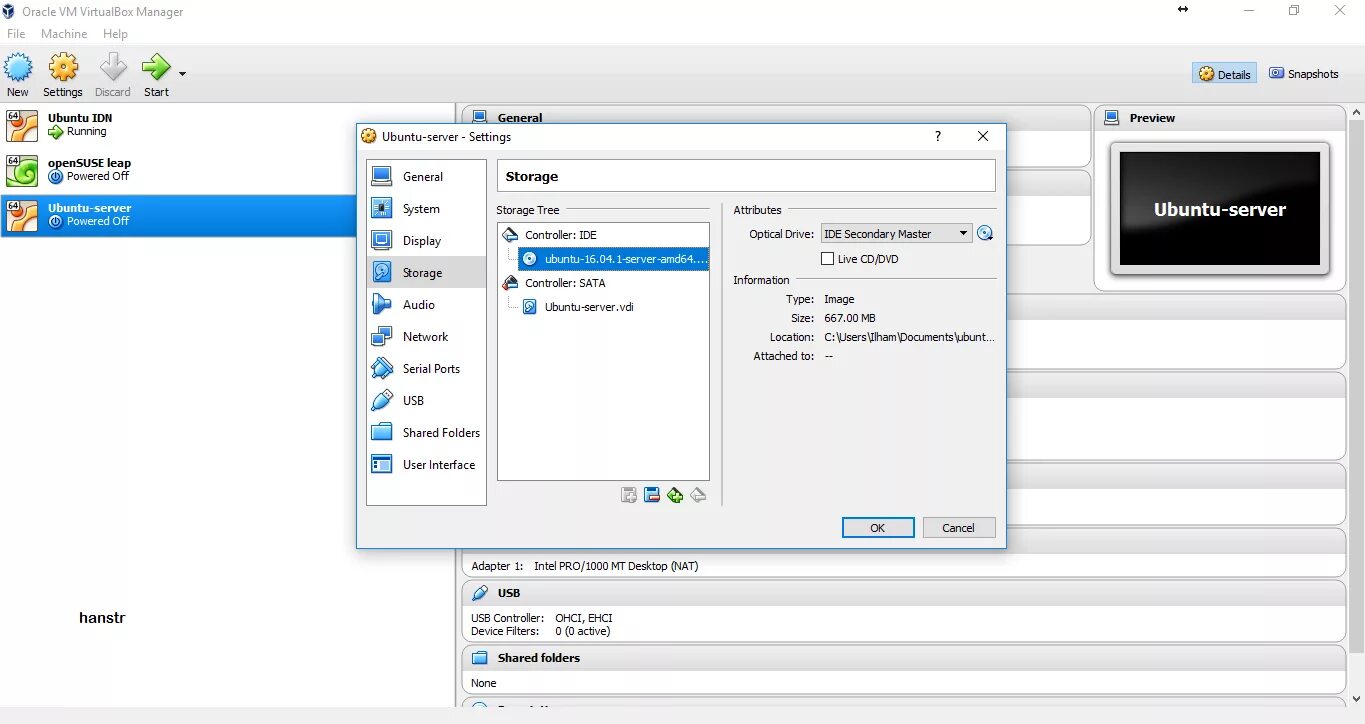Screen dimensions: 1365x724
Task: Click the 667.00 MB size value
Action: (x=849, y=318)
